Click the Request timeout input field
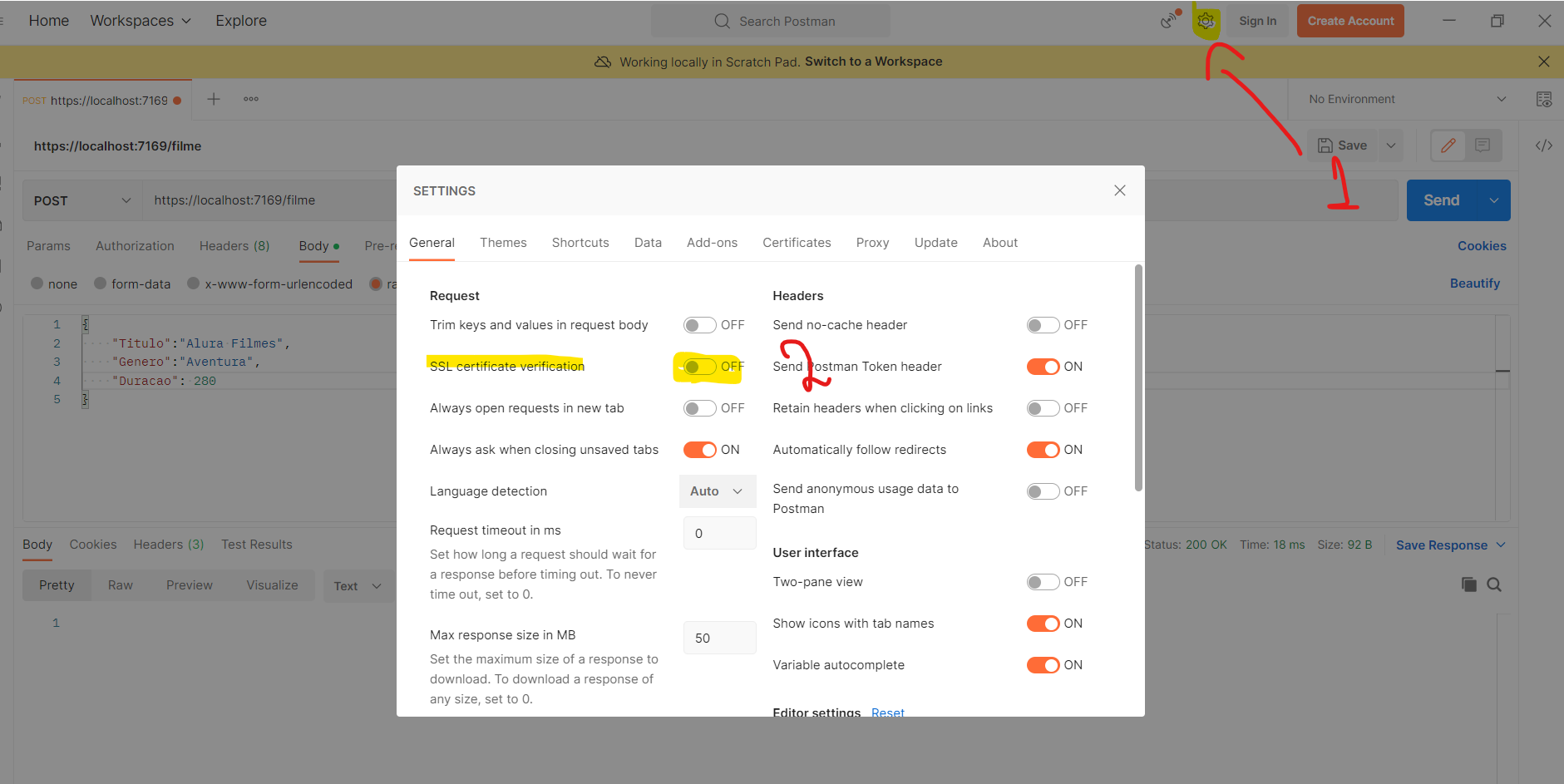 coord(719,533)
